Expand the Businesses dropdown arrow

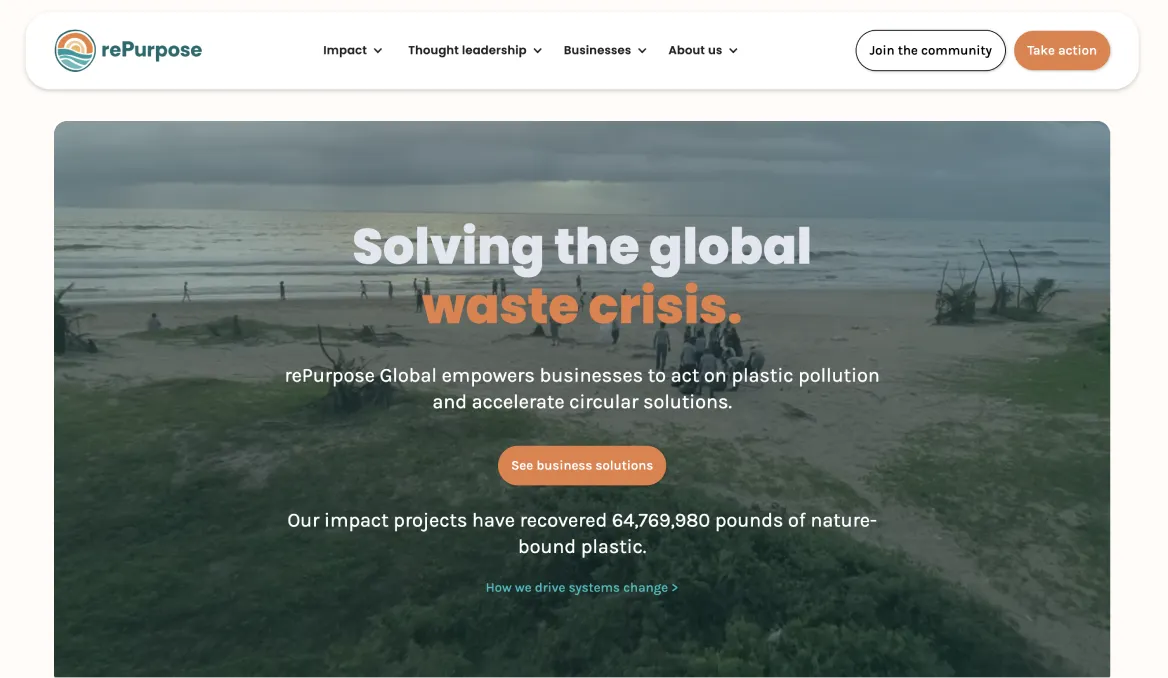tap(642, 51)
